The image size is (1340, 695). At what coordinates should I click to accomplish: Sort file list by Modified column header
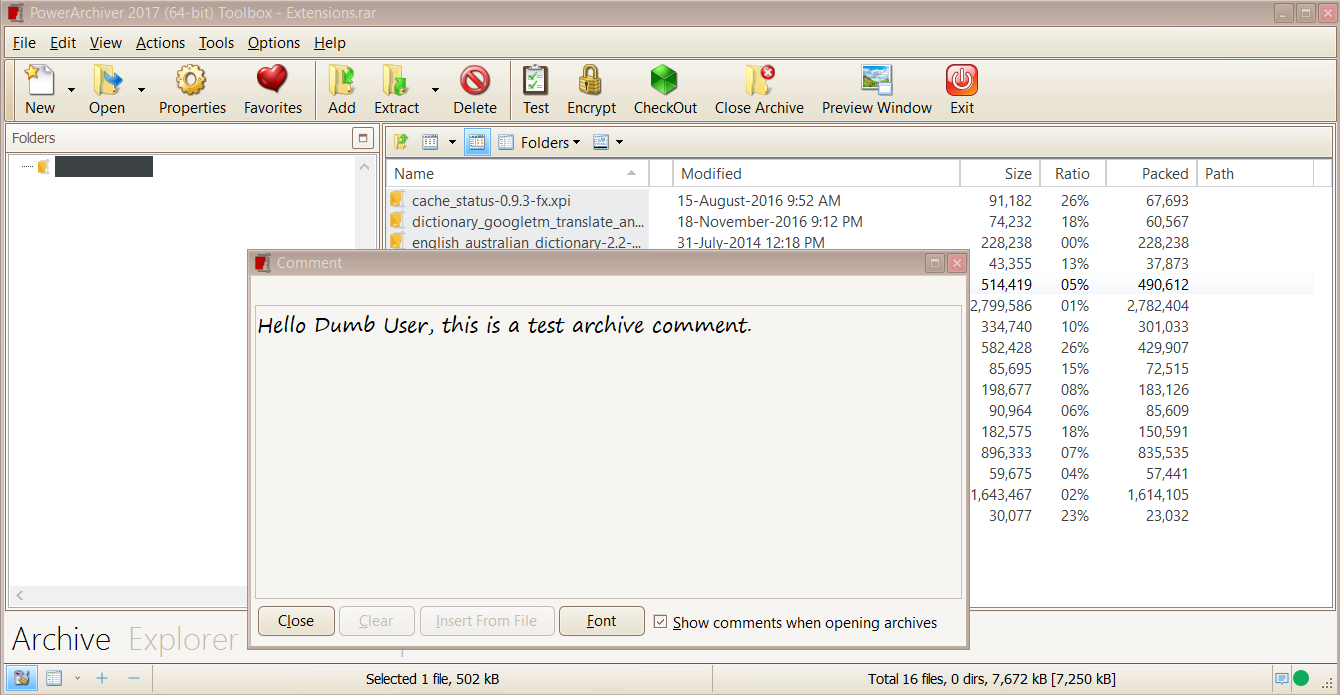point(711,174)
